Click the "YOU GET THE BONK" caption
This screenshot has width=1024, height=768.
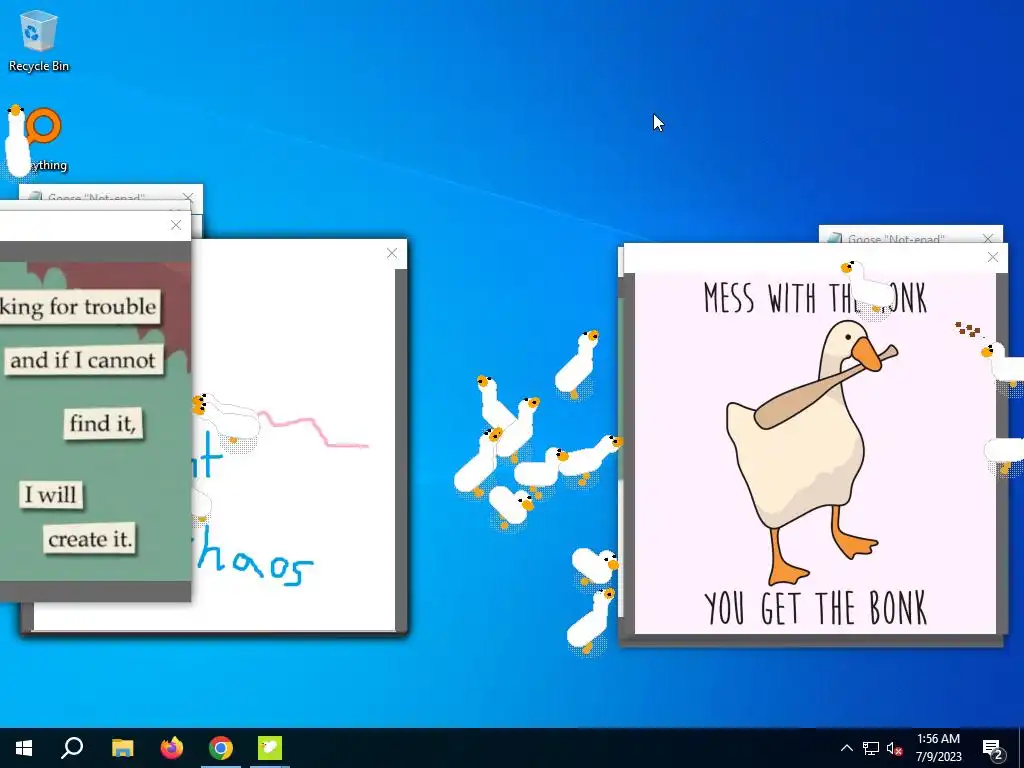[x=816, y=608]
